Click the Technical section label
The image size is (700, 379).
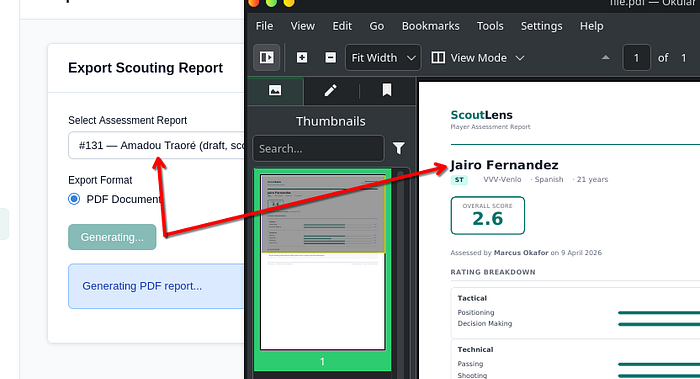475,350
